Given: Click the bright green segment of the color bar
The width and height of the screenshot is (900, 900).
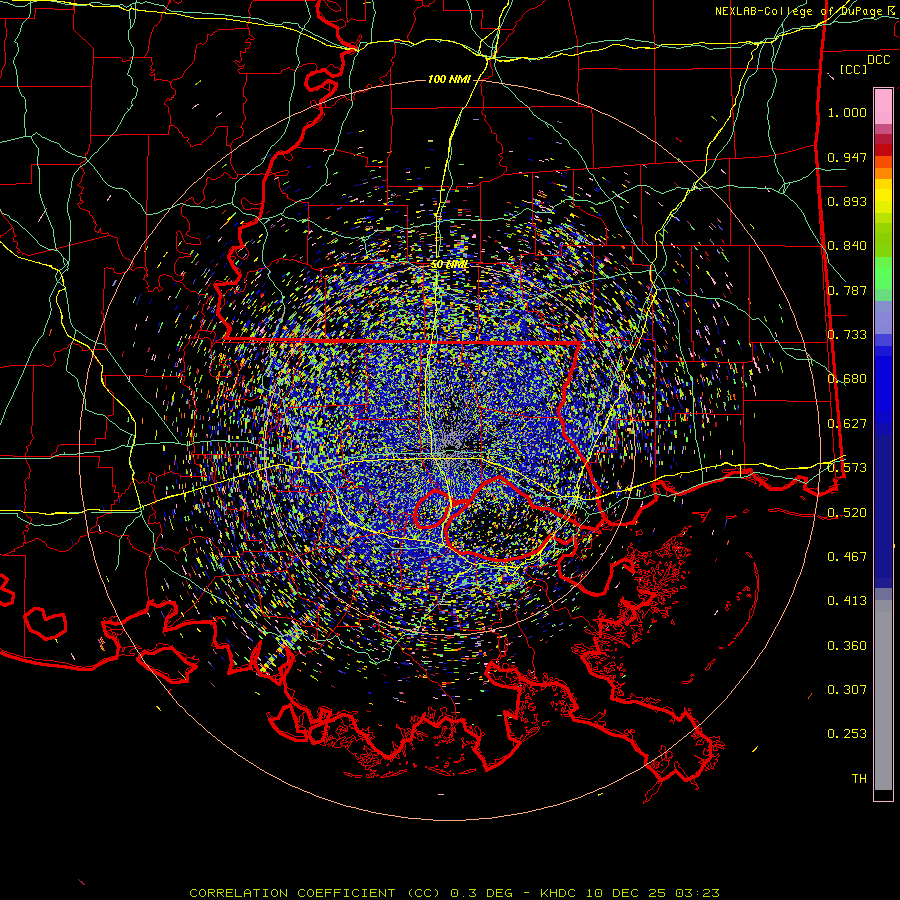Looking at the screenshot, I should pyautogui.click(x=883, y=273).
